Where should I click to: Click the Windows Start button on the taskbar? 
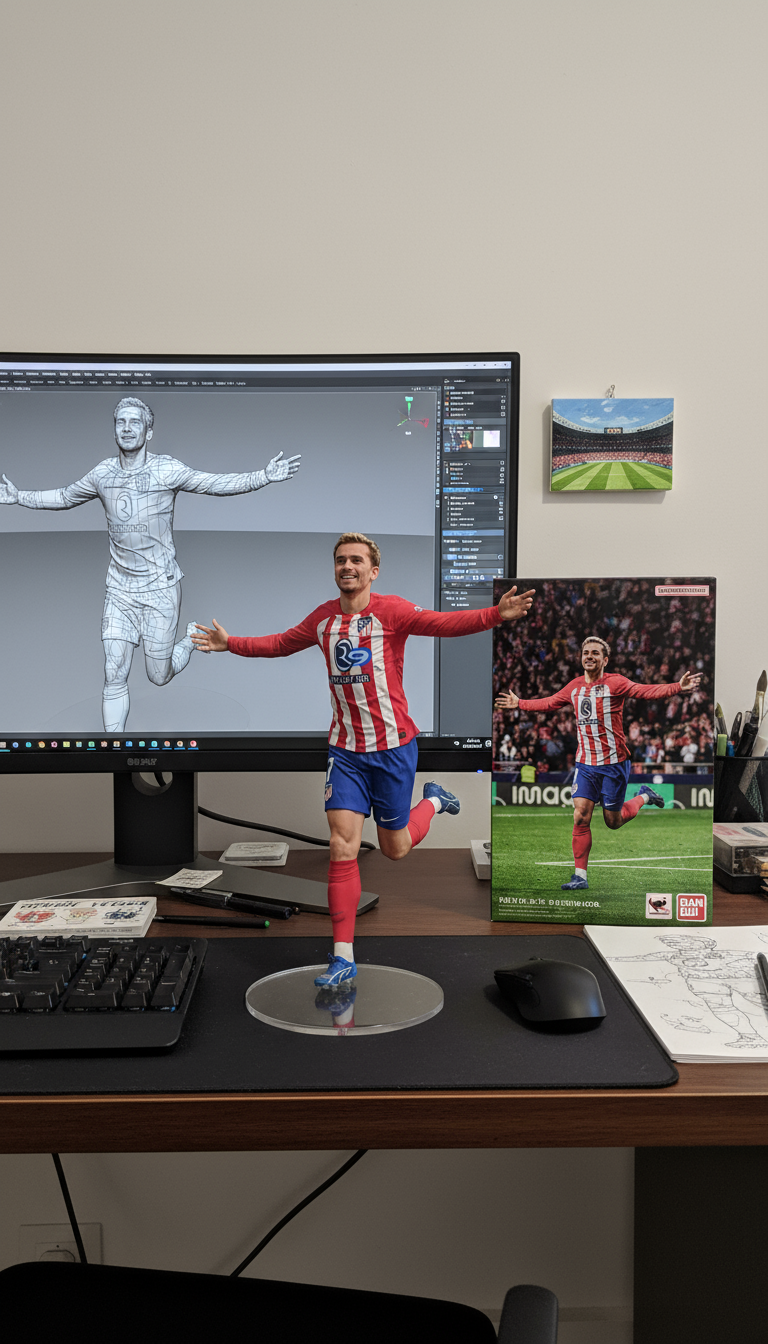click(4, 744)
